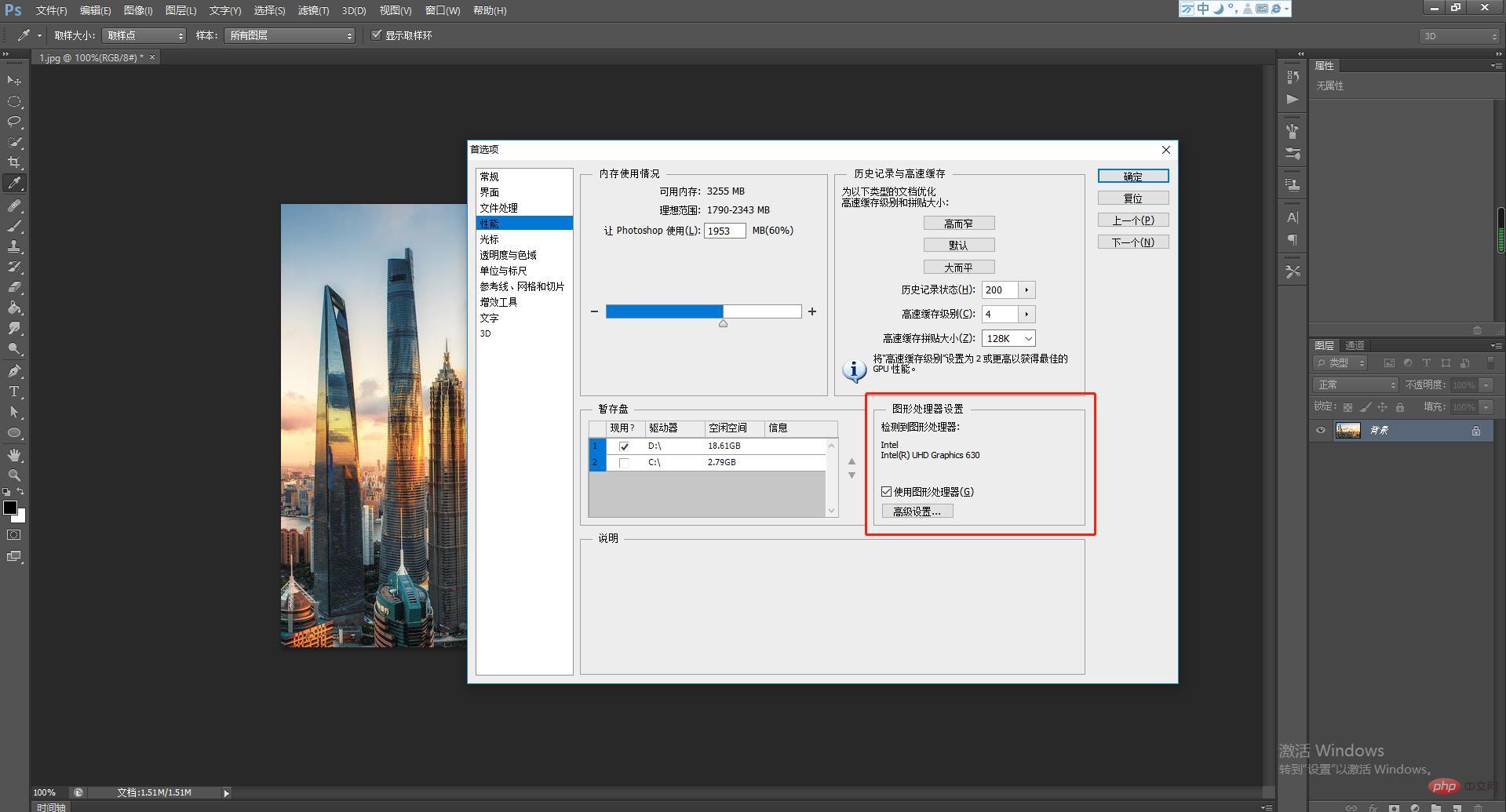Image resolution: width=1506 pixels, height=812 pixels.
Task: Click the 上一个(P) button
Action: (1133, 220)
